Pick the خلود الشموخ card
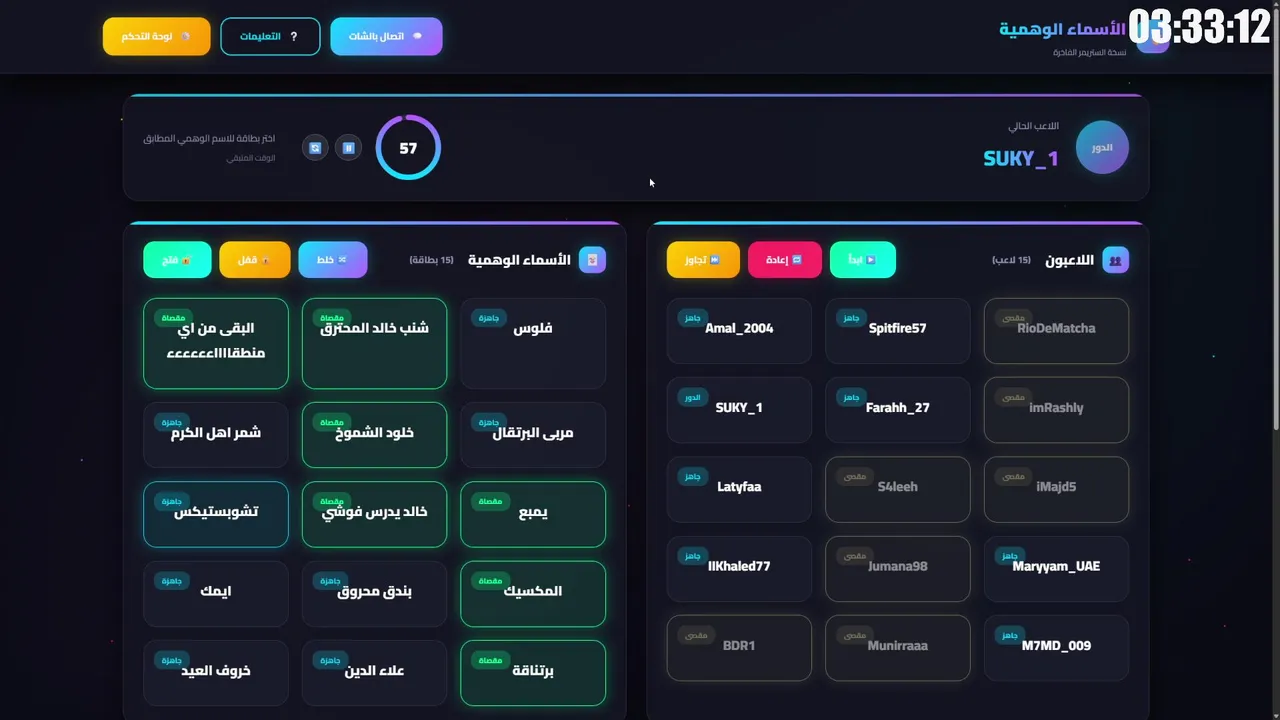This screenshot has width=1280, height=720. point(374,435)
